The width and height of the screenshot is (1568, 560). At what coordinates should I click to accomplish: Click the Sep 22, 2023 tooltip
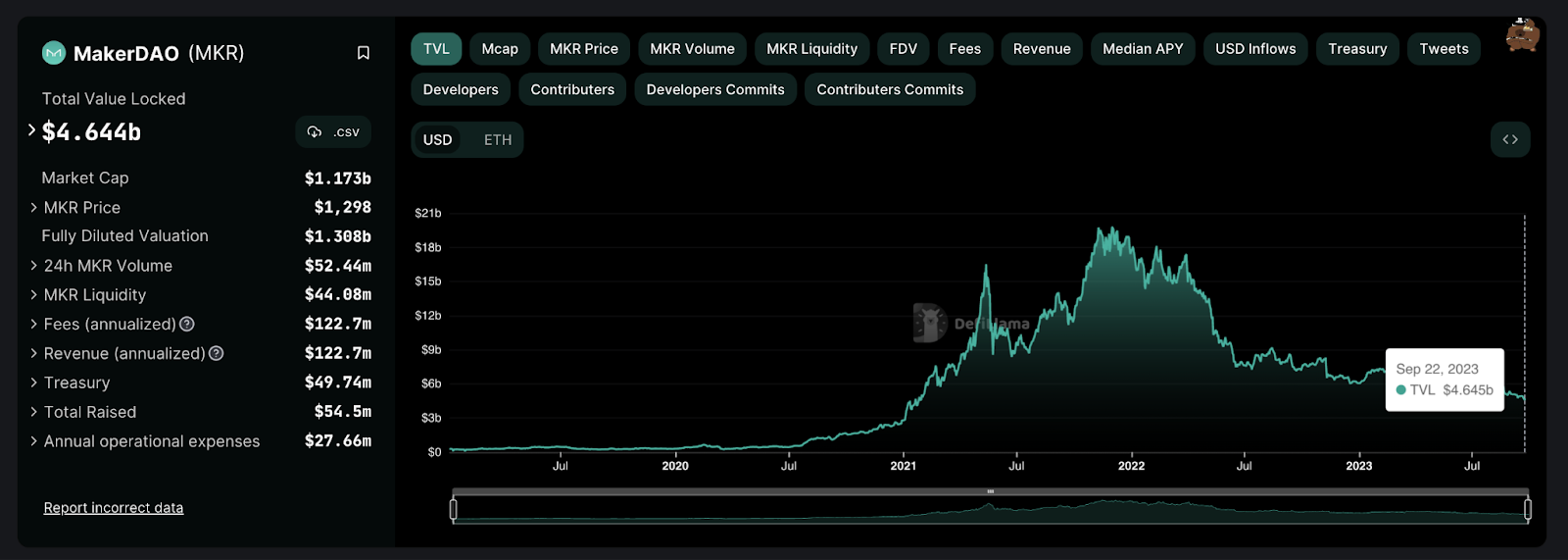tap(1445, 380)
